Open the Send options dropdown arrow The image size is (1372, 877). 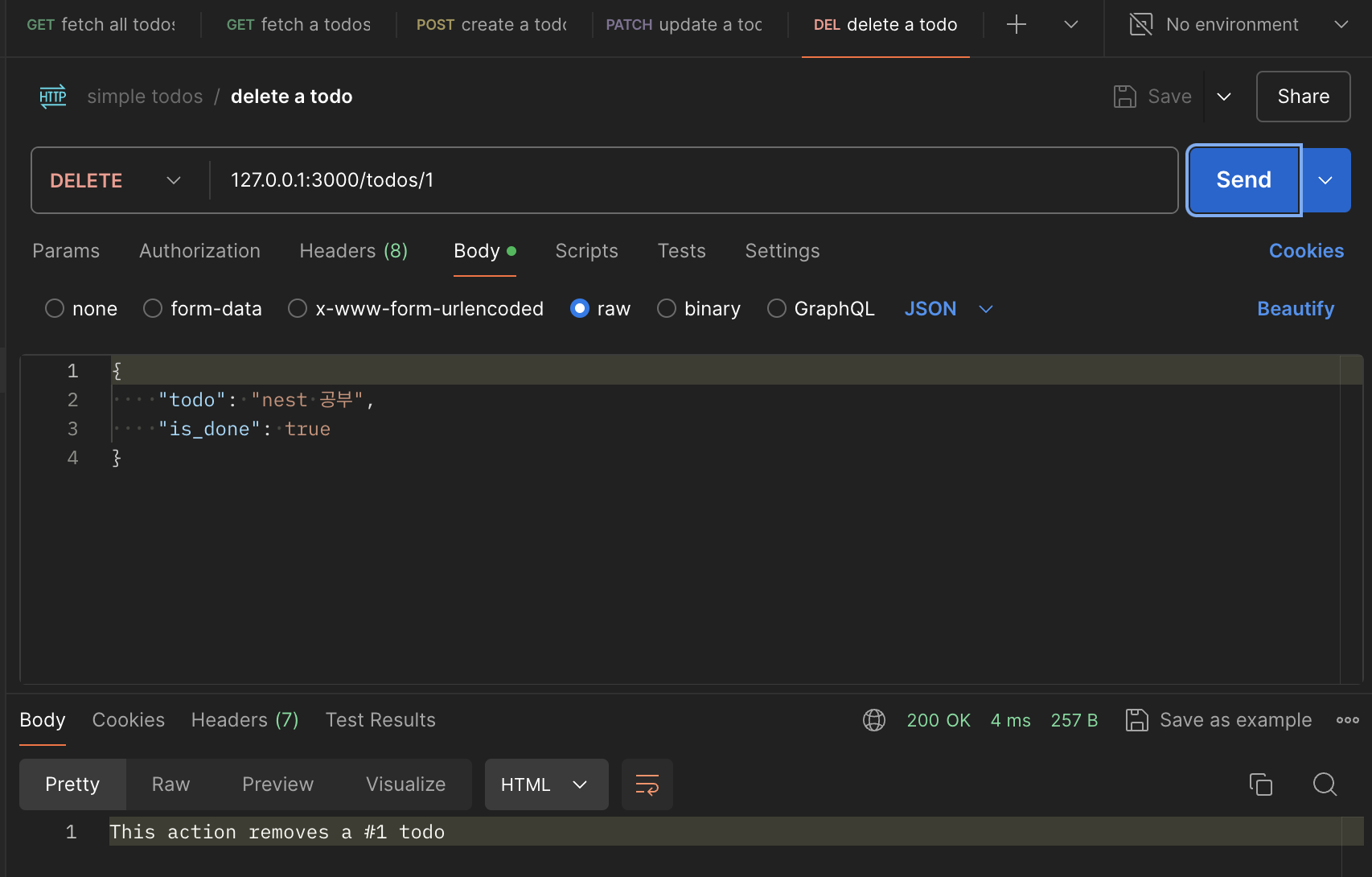coord(1325,180)
